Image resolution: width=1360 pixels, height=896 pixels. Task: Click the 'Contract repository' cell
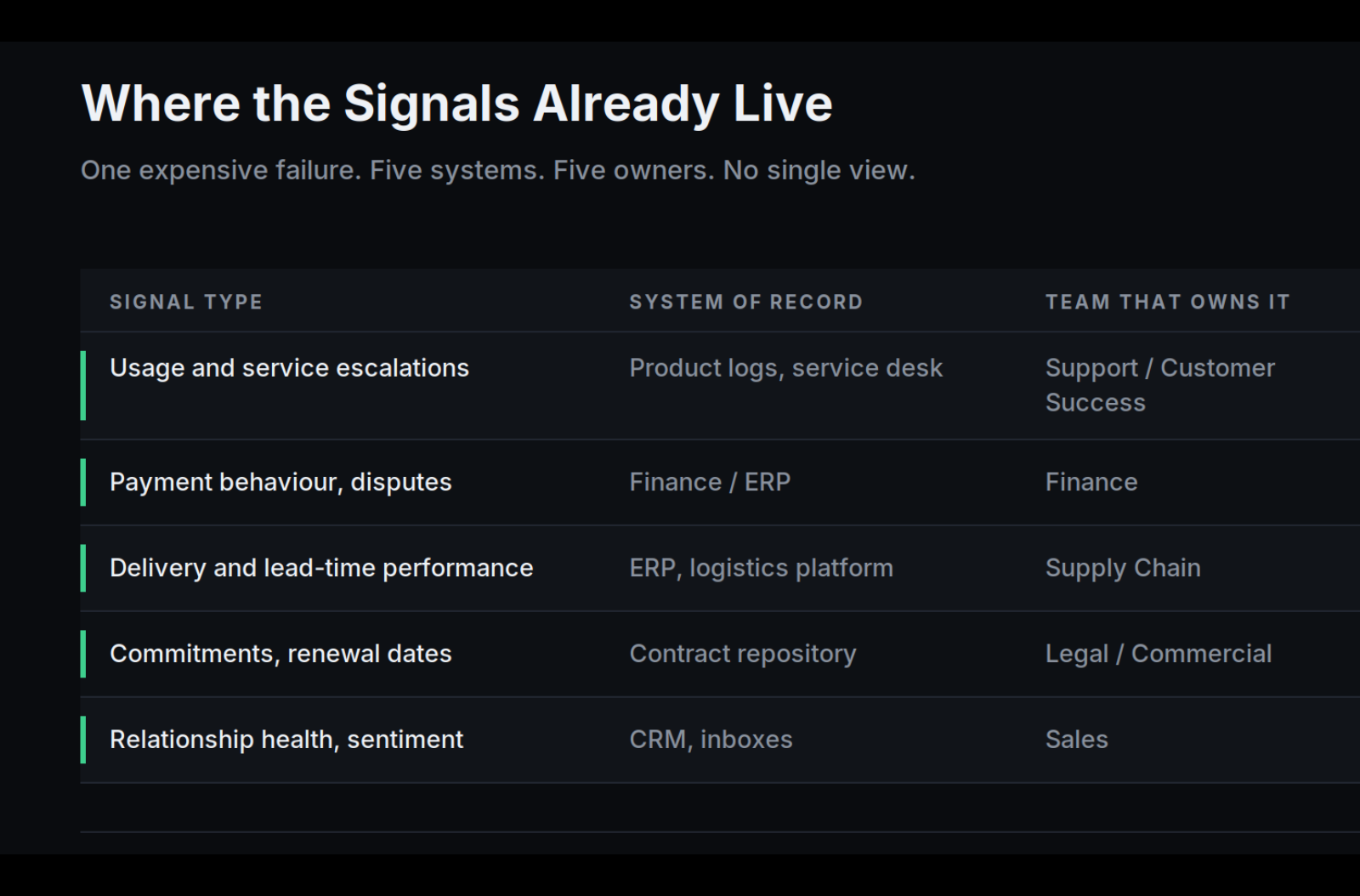coord(742,654)
